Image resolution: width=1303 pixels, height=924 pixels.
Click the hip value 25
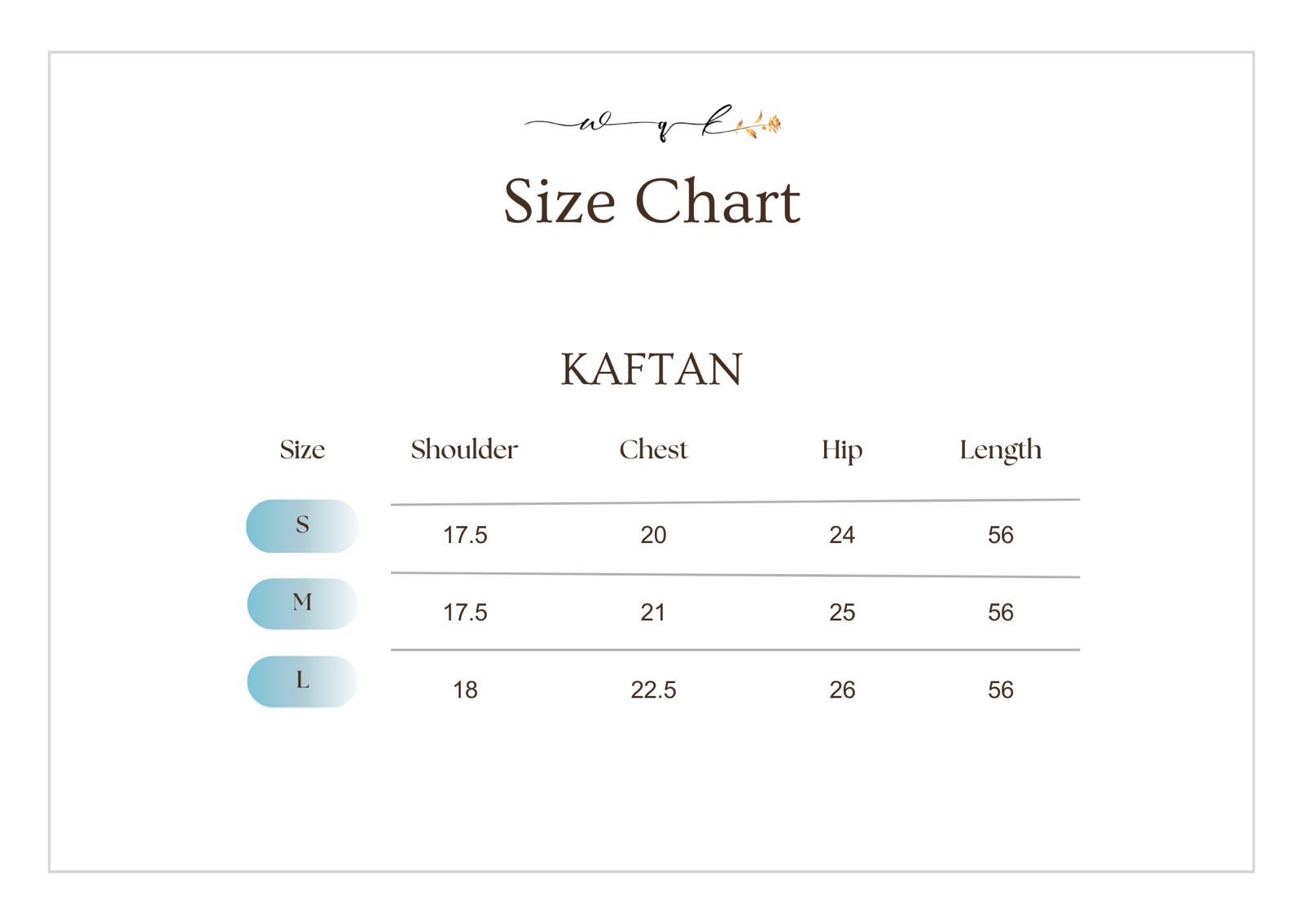coord(841,612)
